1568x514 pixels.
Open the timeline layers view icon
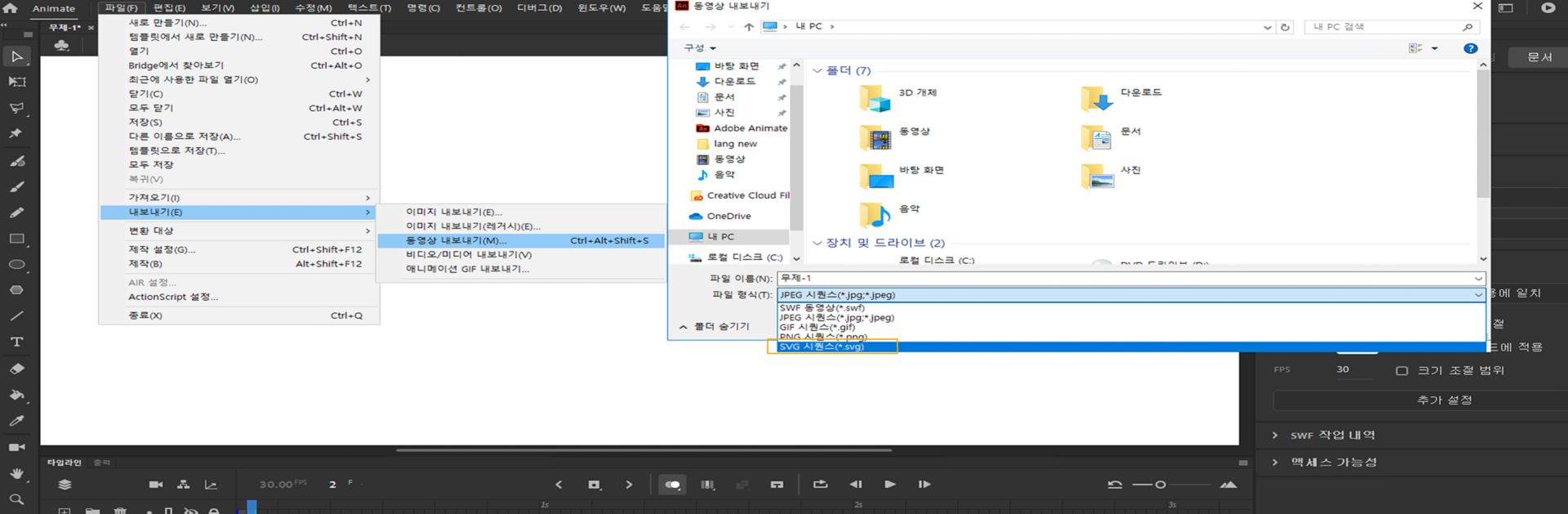coord(65,485)
